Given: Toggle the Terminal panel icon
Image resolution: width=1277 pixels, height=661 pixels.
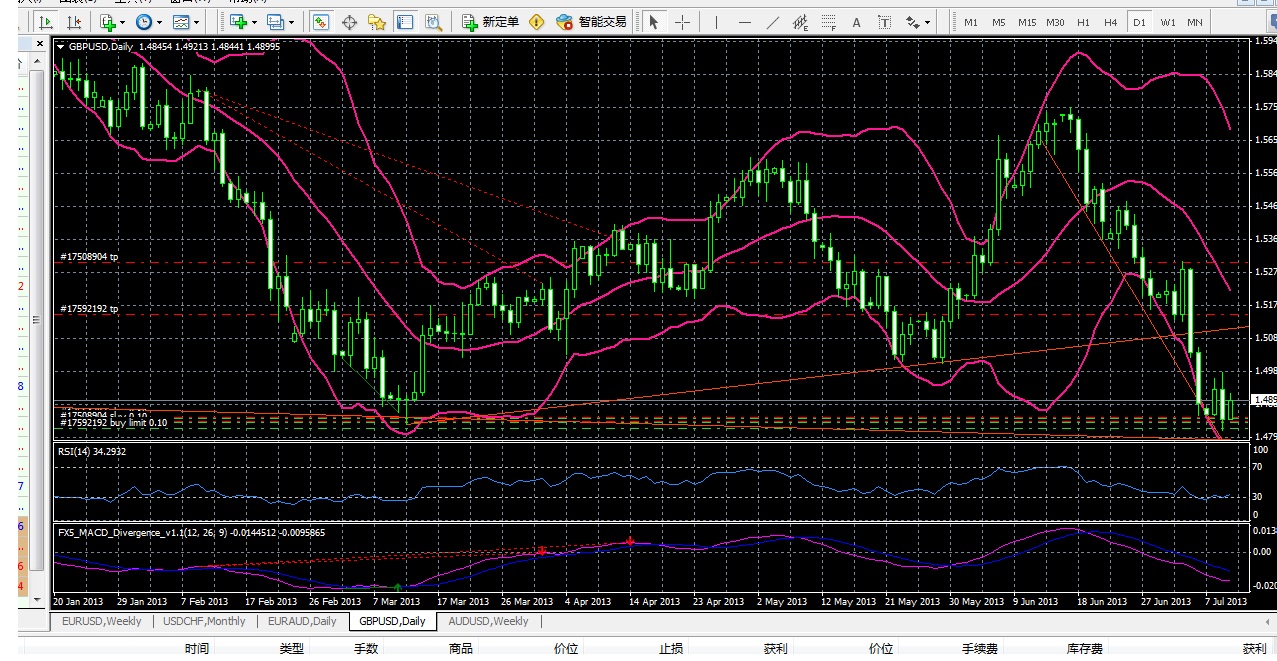Looking at the screenshot, I should coord(404,22).
